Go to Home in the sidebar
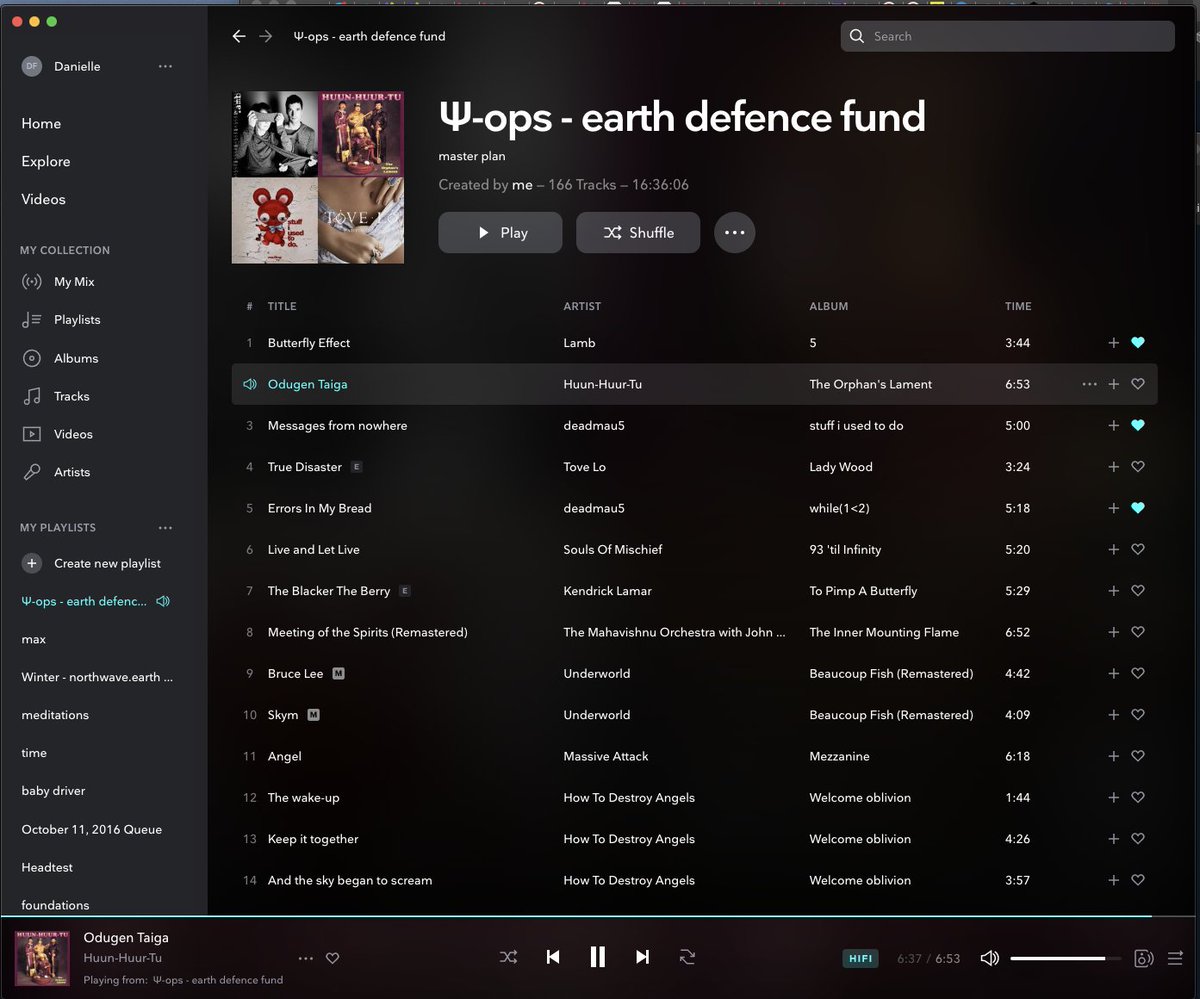1200x999 pixels. click(41, 124)
